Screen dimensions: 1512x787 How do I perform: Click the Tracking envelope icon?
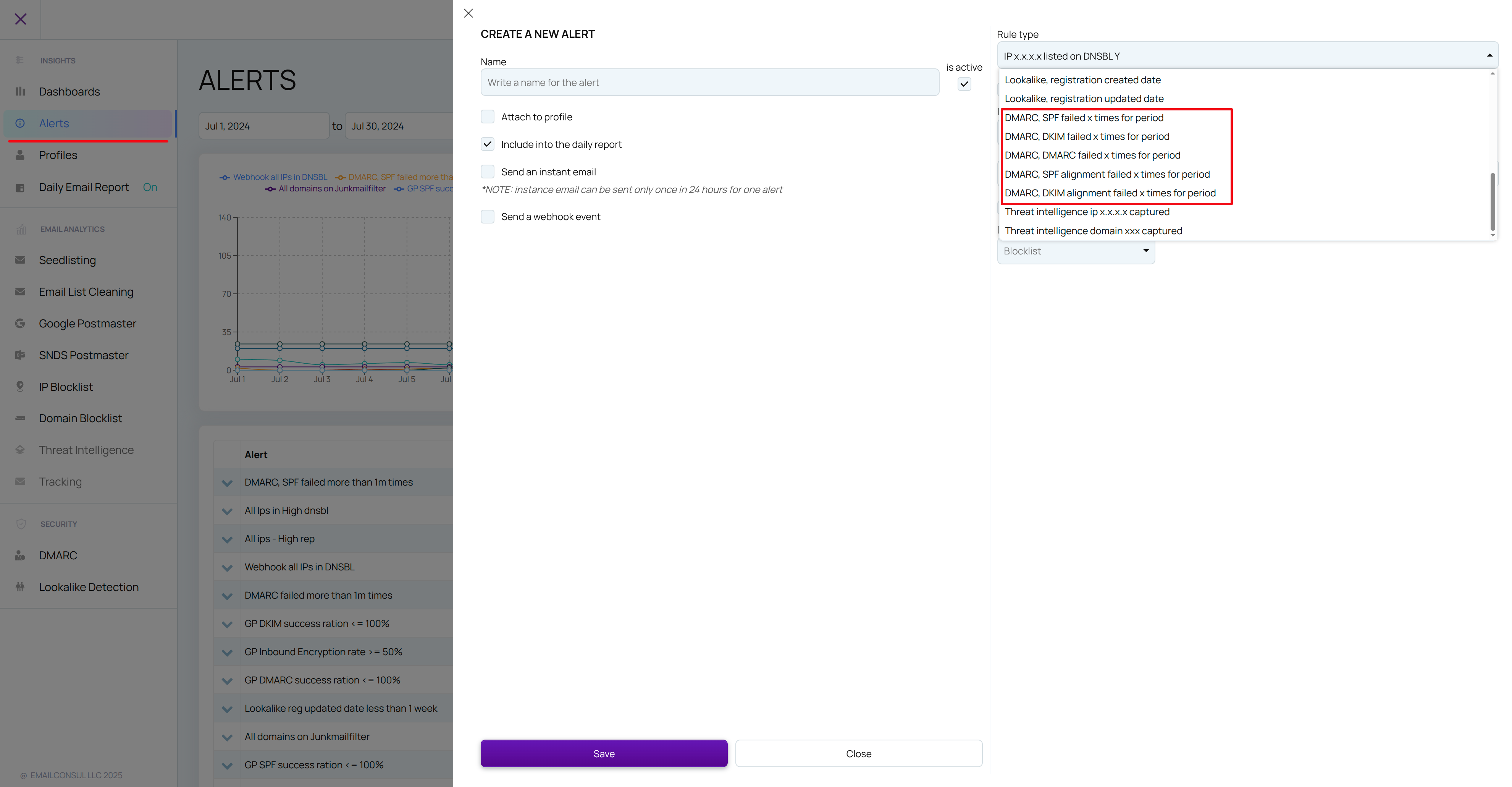[x=20, y=482]
